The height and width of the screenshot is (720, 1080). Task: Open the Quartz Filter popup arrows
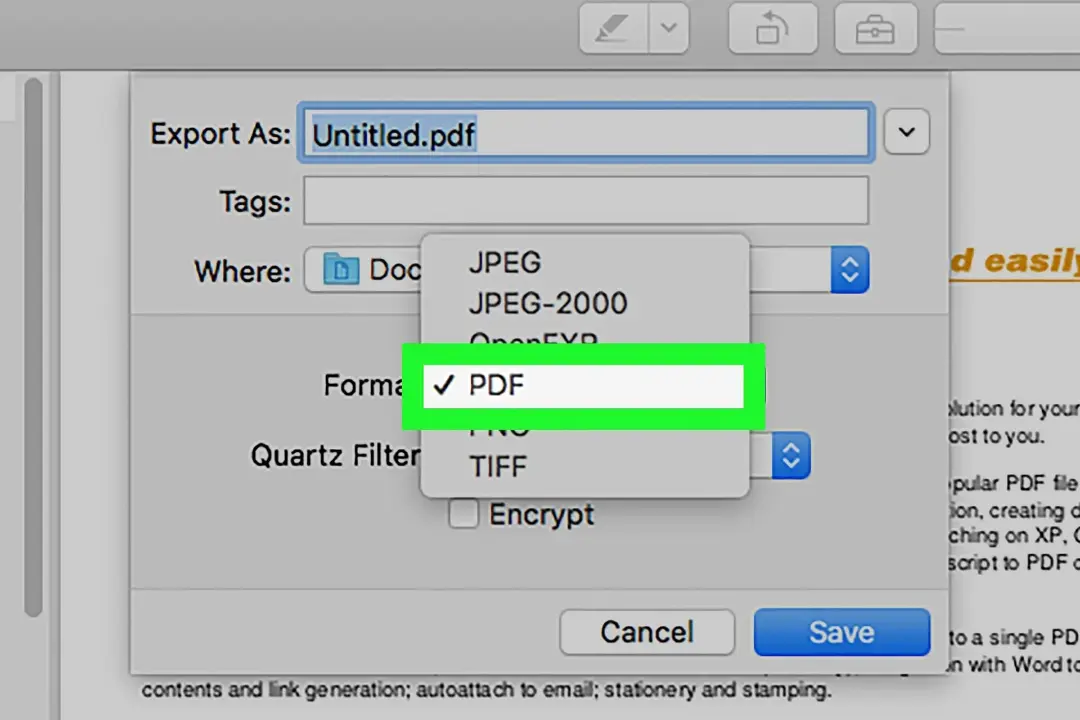pos(791,455)
